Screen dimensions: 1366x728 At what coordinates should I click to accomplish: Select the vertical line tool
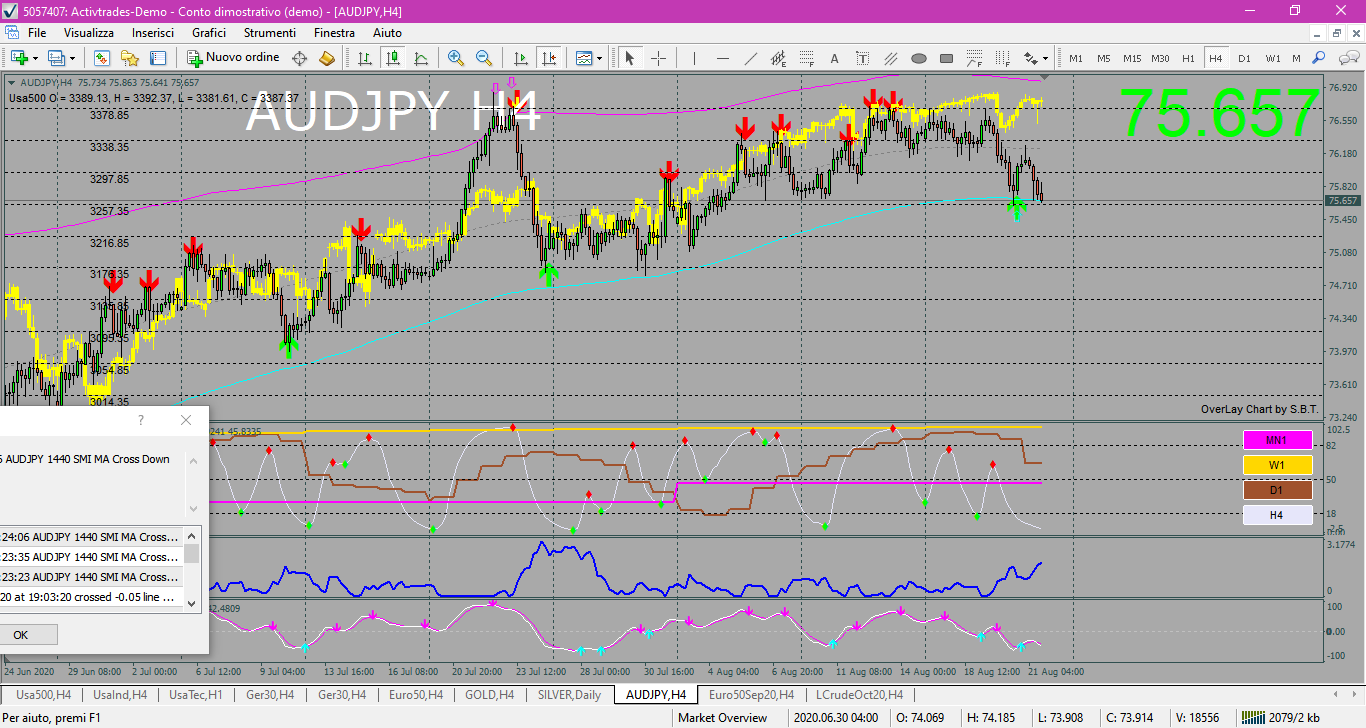(x=694, y=58)
